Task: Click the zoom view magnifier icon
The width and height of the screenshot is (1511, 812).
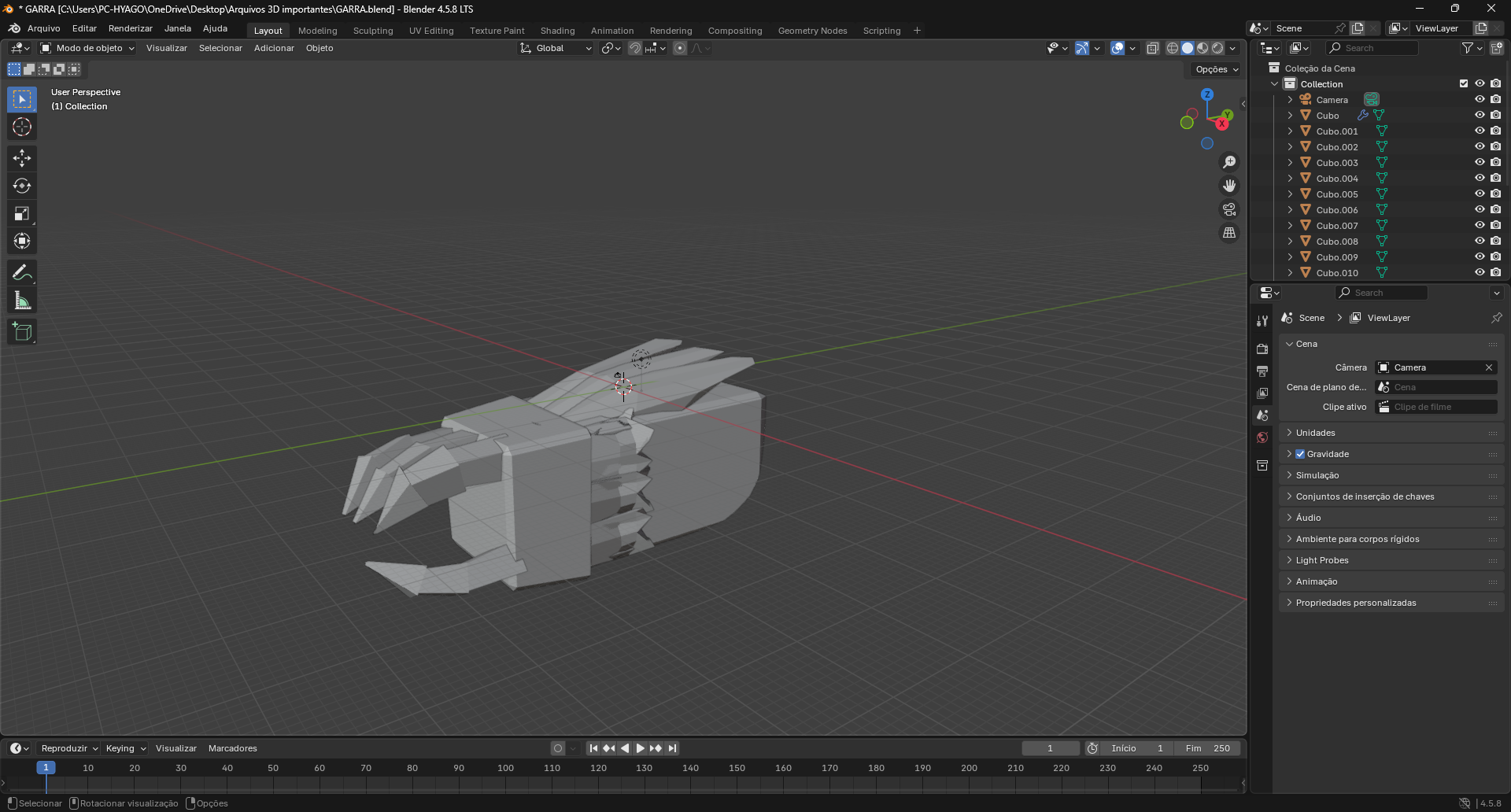Action: [1228, 162]
